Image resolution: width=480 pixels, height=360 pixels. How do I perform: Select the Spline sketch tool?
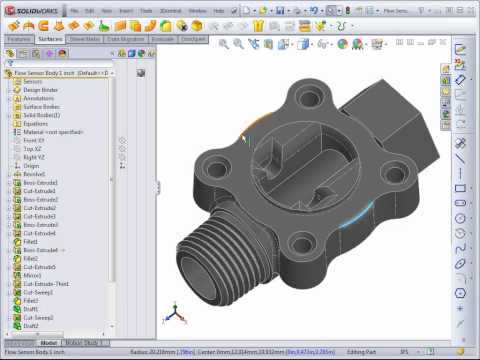(460, 248)
